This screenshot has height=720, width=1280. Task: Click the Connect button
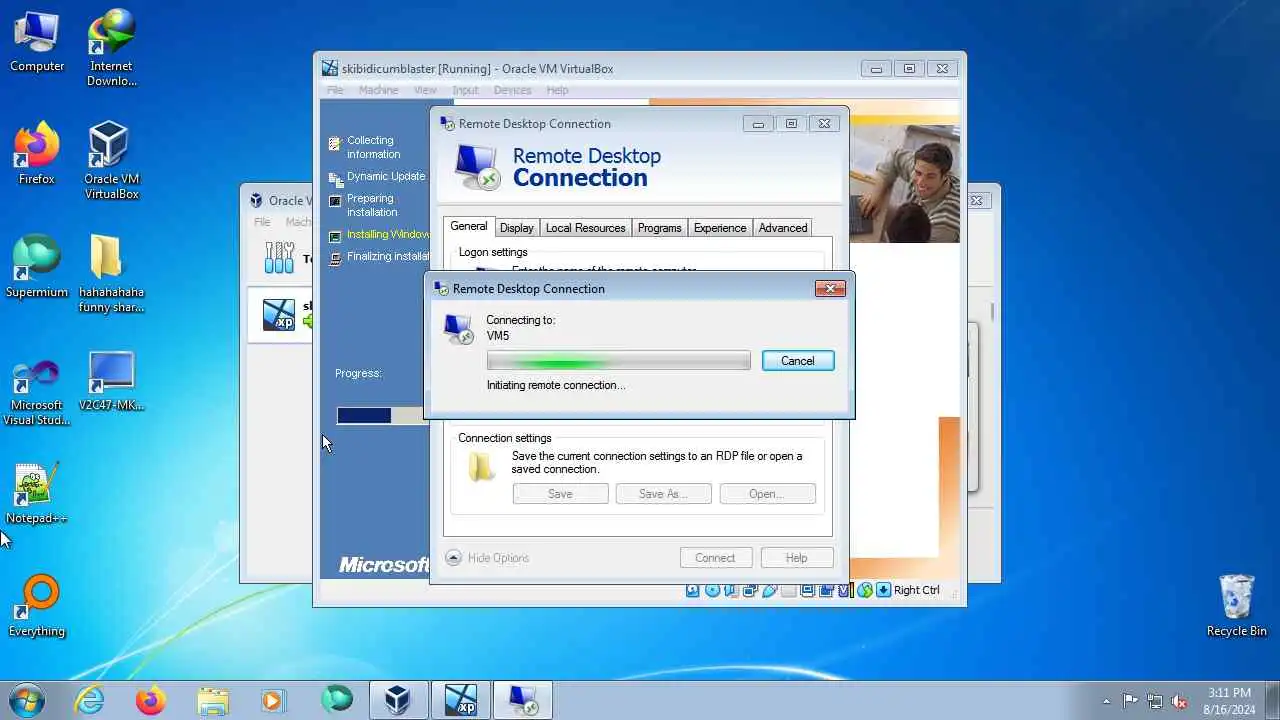[715, 558]
